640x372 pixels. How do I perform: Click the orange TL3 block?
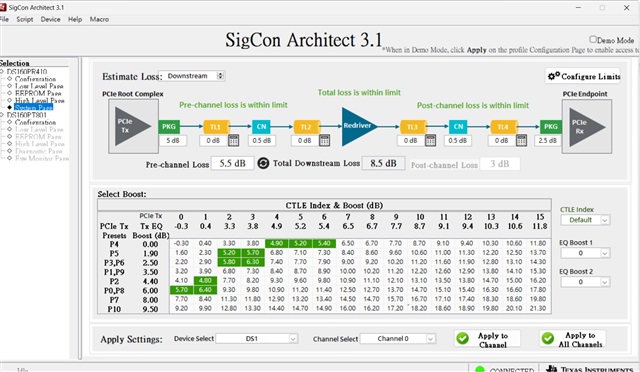pyautogui.click(x=413, y=127)
